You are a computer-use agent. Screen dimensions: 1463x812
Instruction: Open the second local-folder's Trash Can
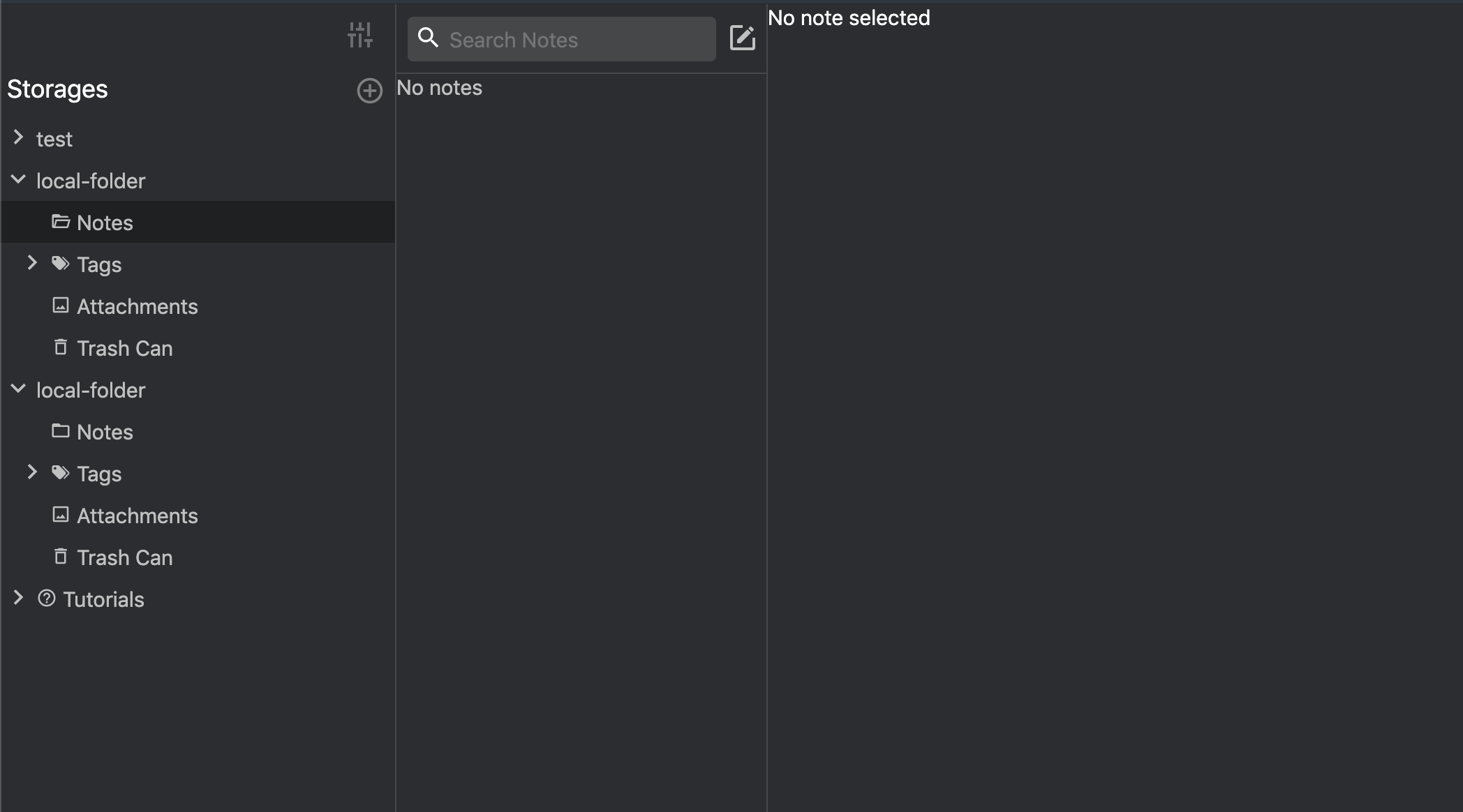[124, 557]
